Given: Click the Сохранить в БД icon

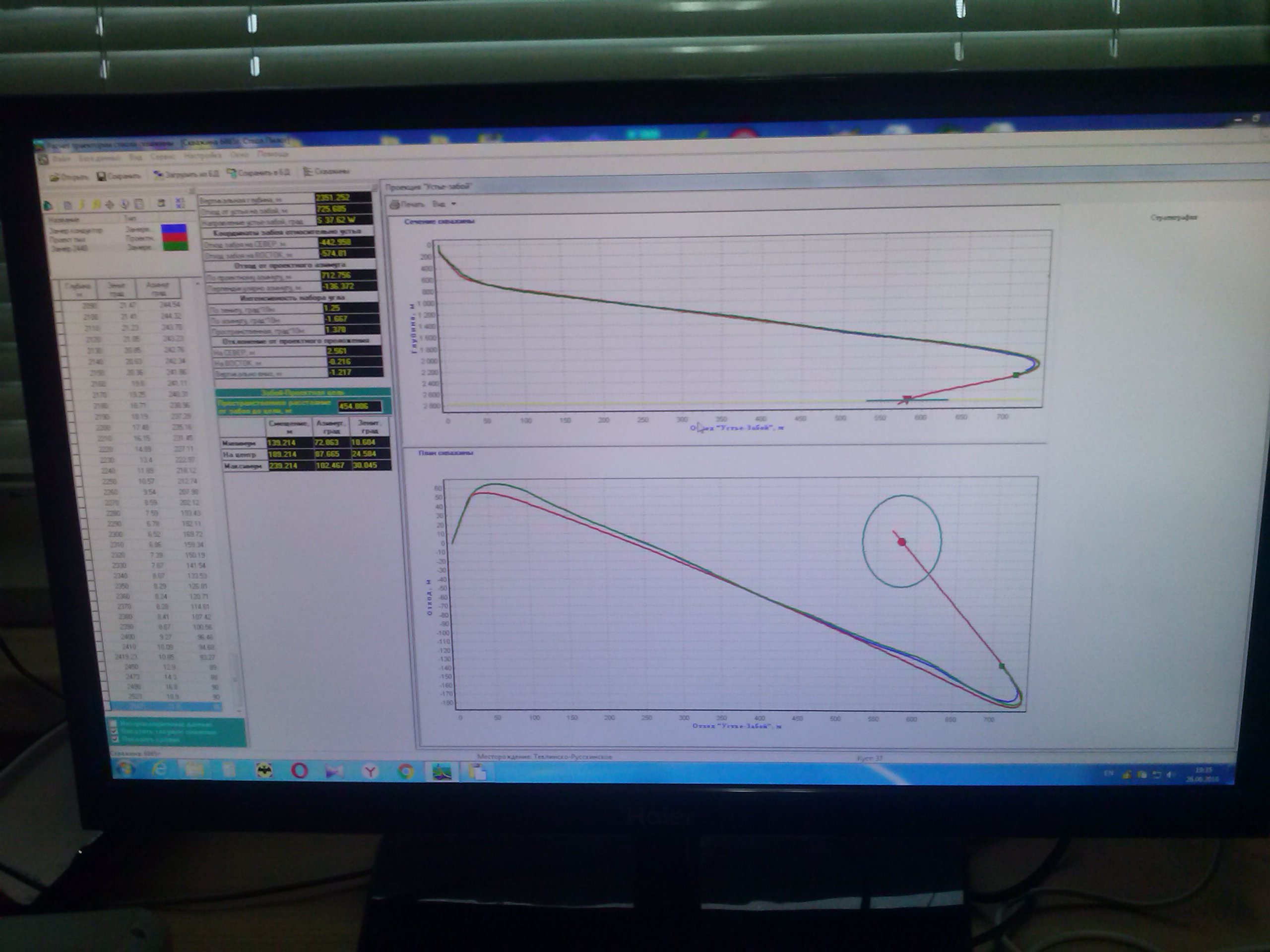Looking at the screenshot, I should tap(232, 173).
